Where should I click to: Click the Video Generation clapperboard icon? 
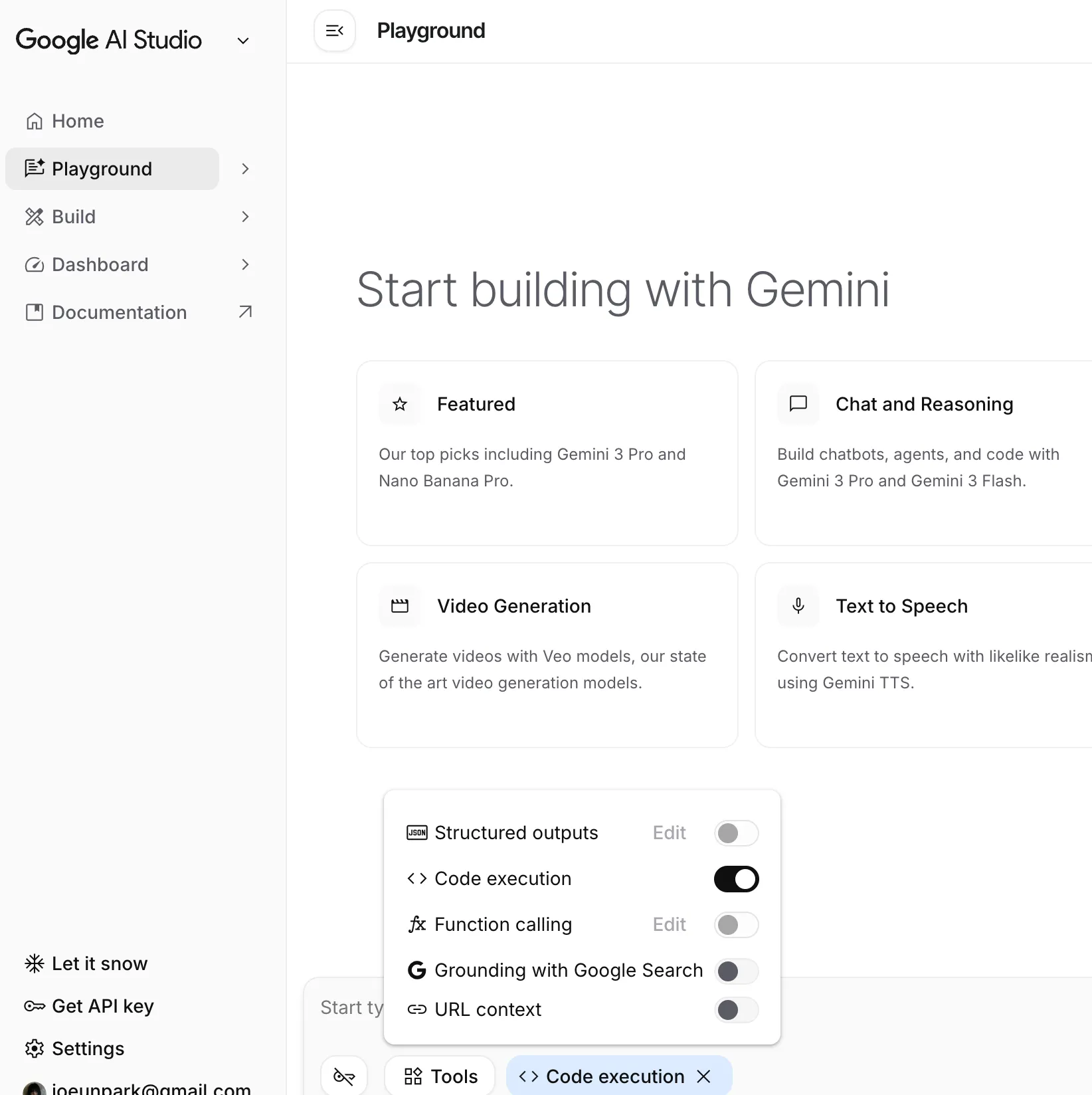(x=400, y=606)
